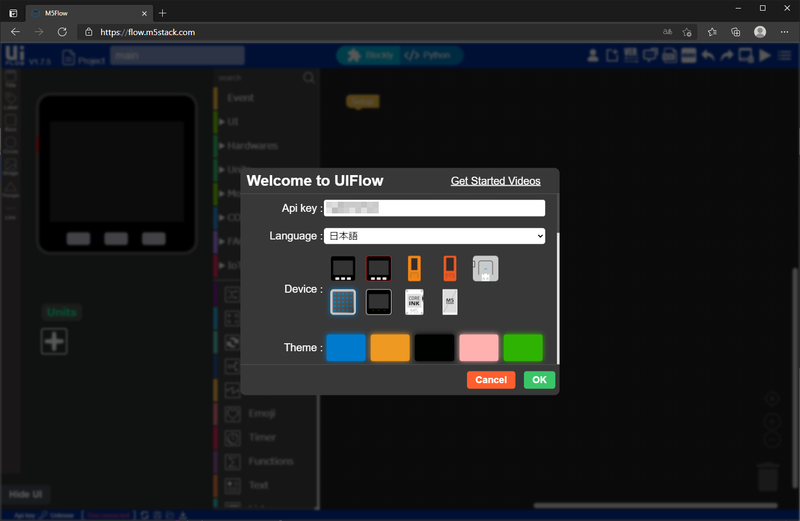This screenshot has height=521, width=800.
Task: Select the gray Atom Lite device
Action: pos(485,268)
